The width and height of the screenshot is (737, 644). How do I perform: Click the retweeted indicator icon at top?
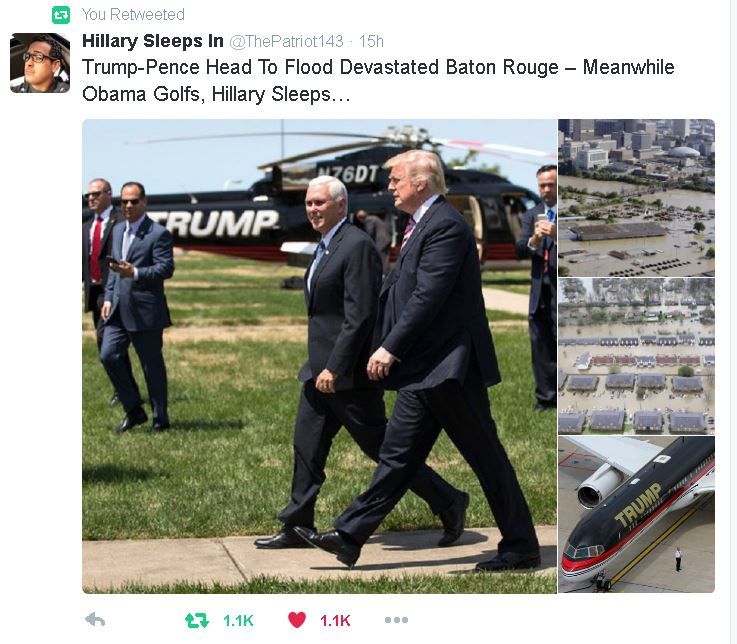tap(61, 15)
